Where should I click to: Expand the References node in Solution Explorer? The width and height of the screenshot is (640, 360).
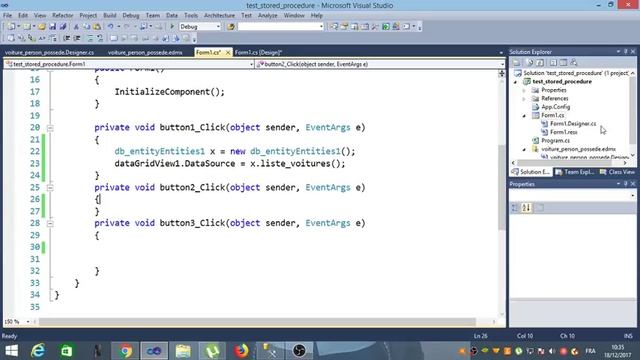coord(524,99)
